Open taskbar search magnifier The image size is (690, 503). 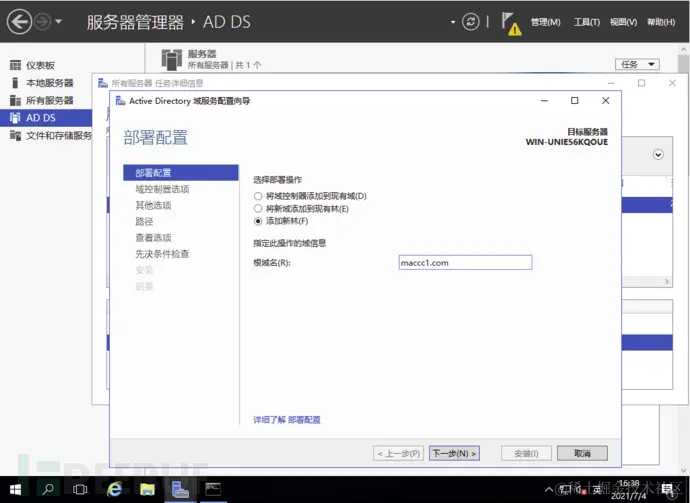(48, 489)
